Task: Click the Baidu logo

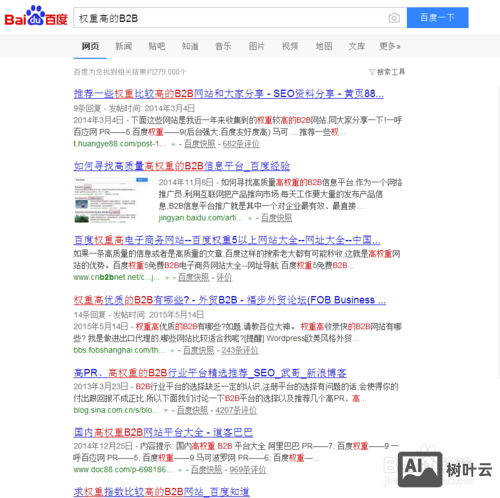Action: [x=36, y=16]
